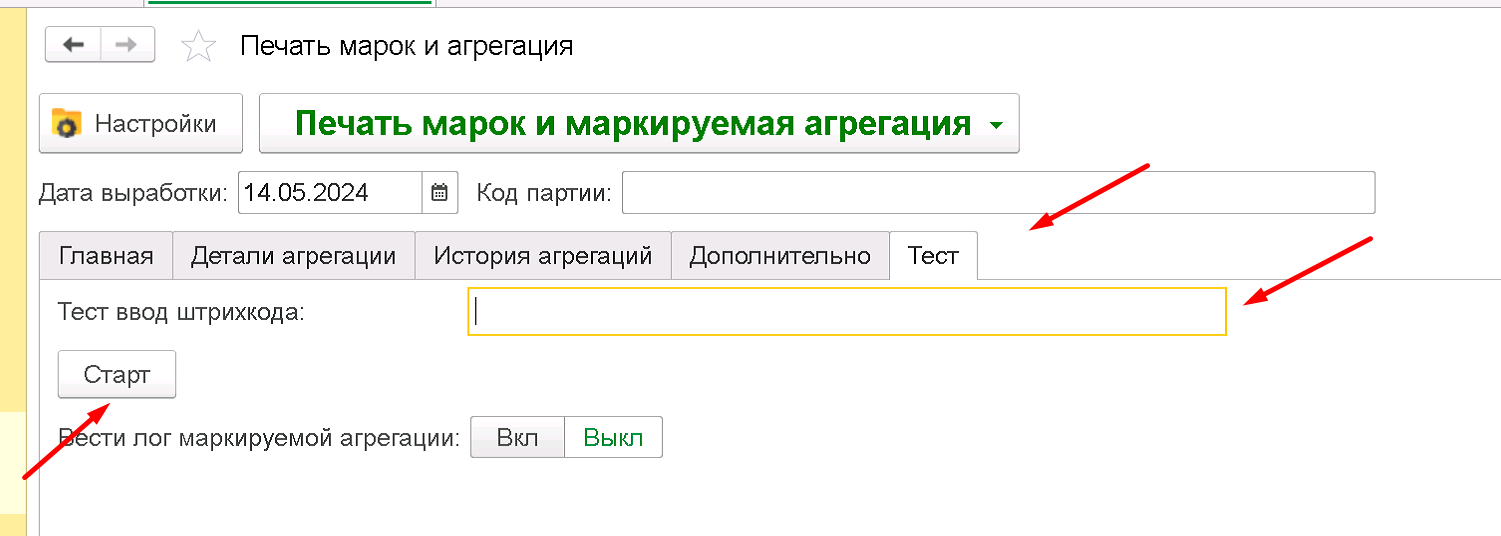Screen dimensions: 1501x536
Task: Add page to favorites with star icon
Action: 198,47
